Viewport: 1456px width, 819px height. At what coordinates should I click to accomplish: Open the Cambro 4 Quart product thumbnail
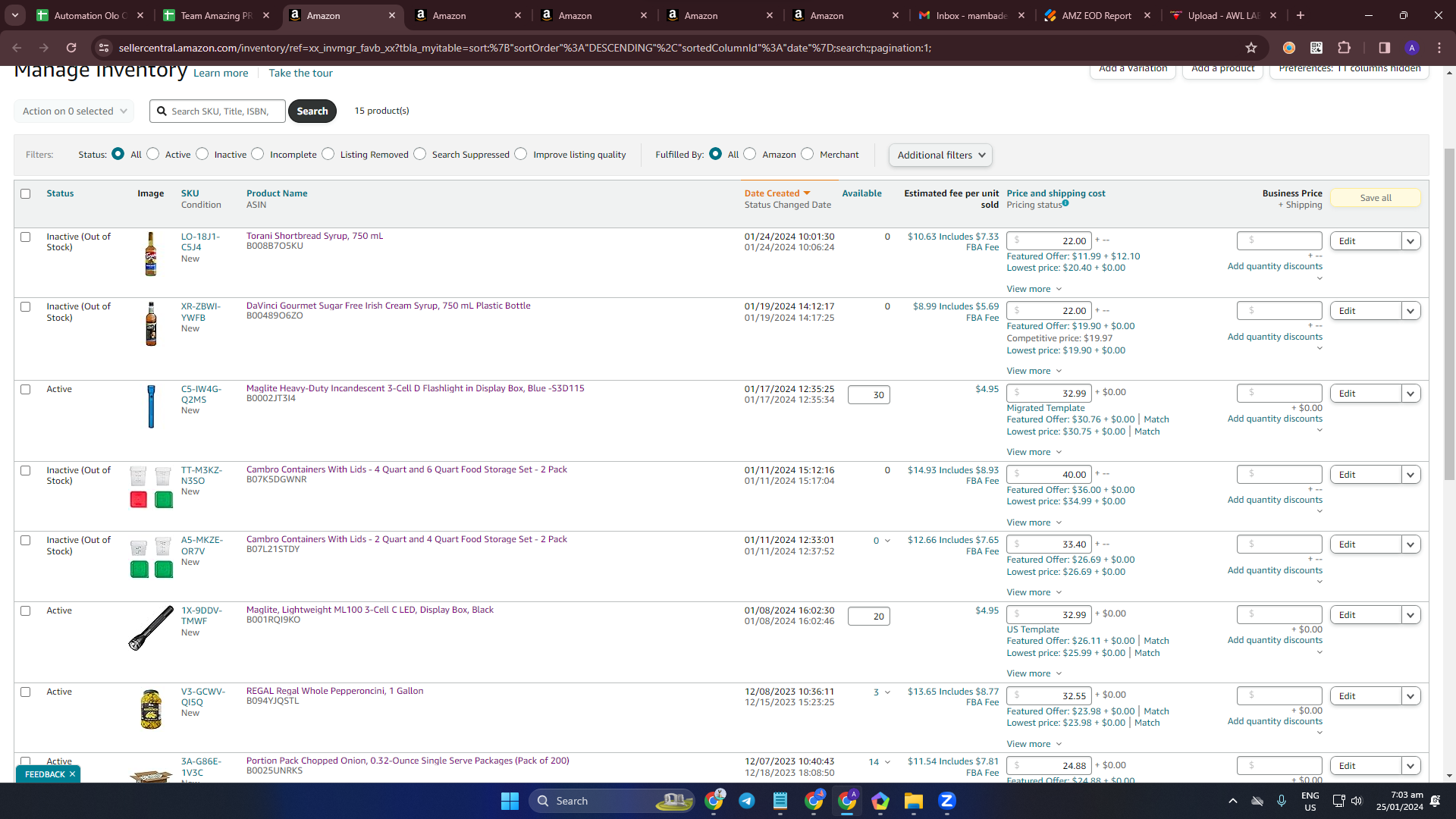(151, 487)
